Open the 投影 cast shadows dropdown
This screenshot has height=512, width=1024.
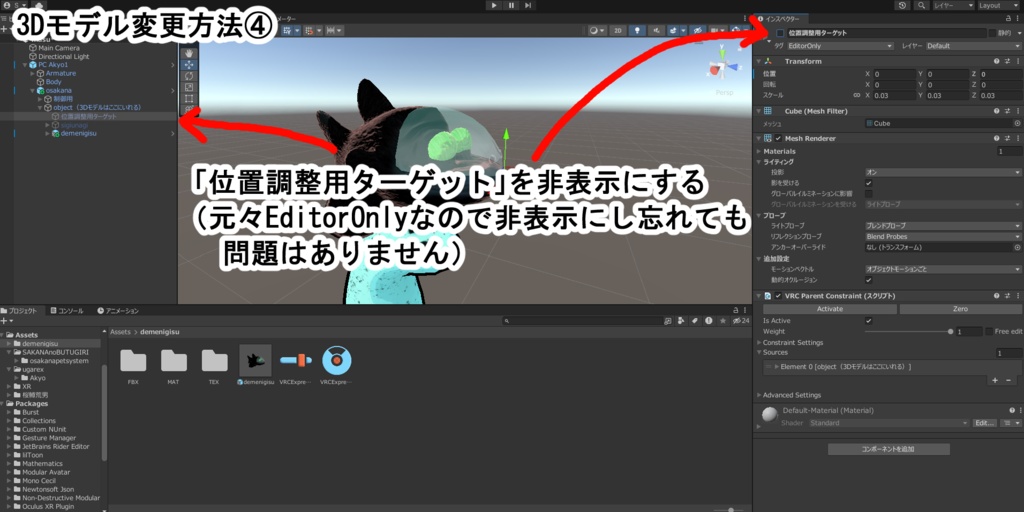(942, 172)
